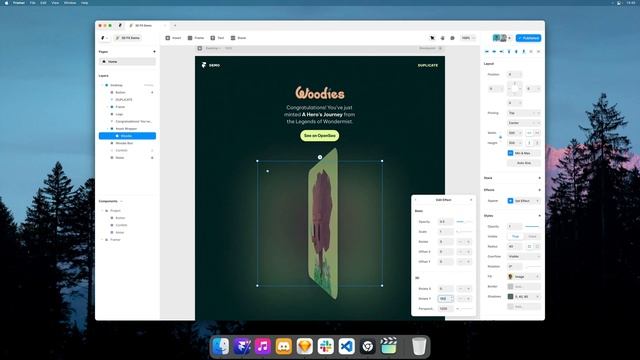Click the collaborator avatars
640x360 pixels.
click(x=500, y=38)
